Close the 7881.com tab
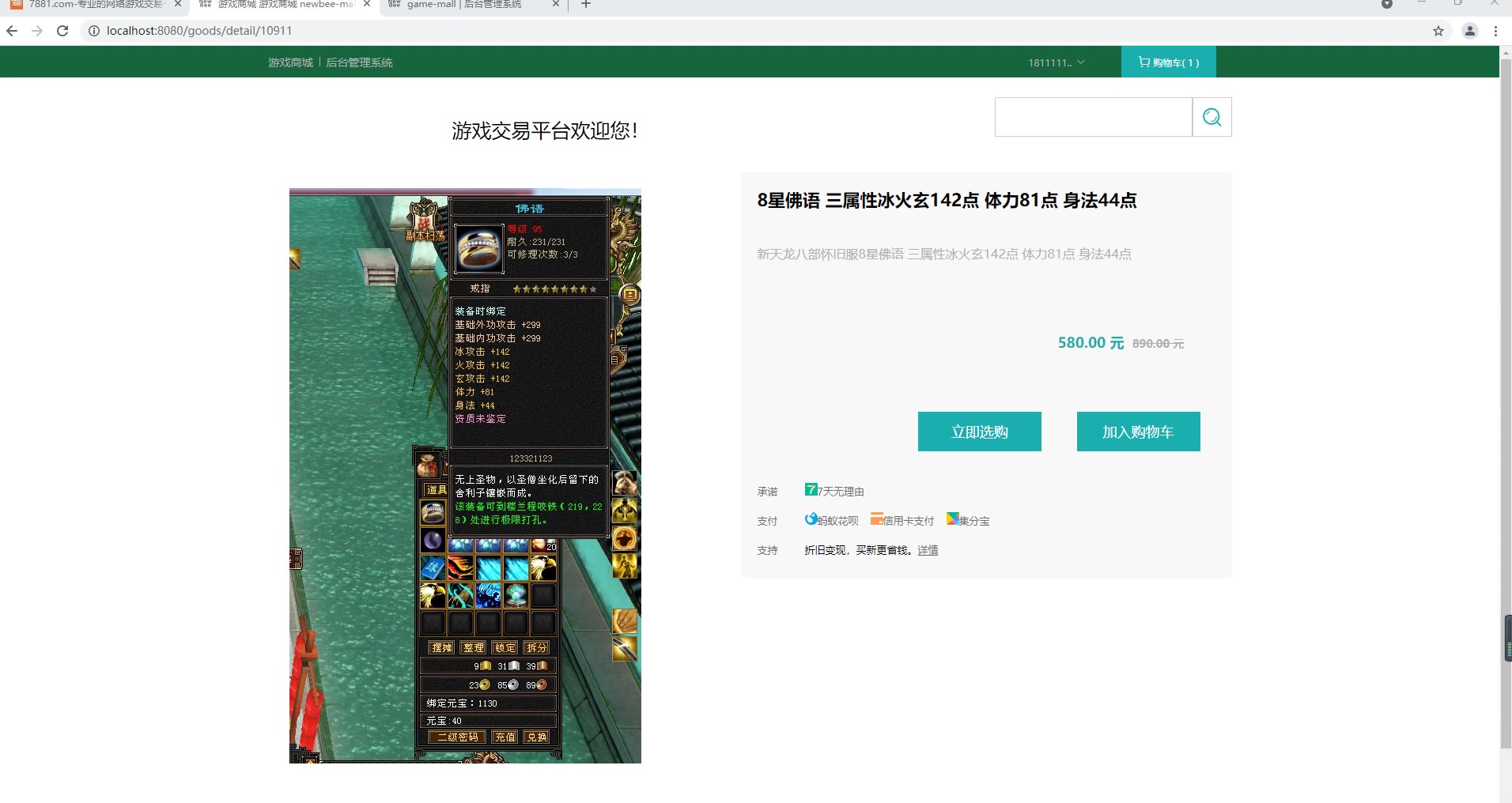This screenshot has height=803, width=1512. 177,4
